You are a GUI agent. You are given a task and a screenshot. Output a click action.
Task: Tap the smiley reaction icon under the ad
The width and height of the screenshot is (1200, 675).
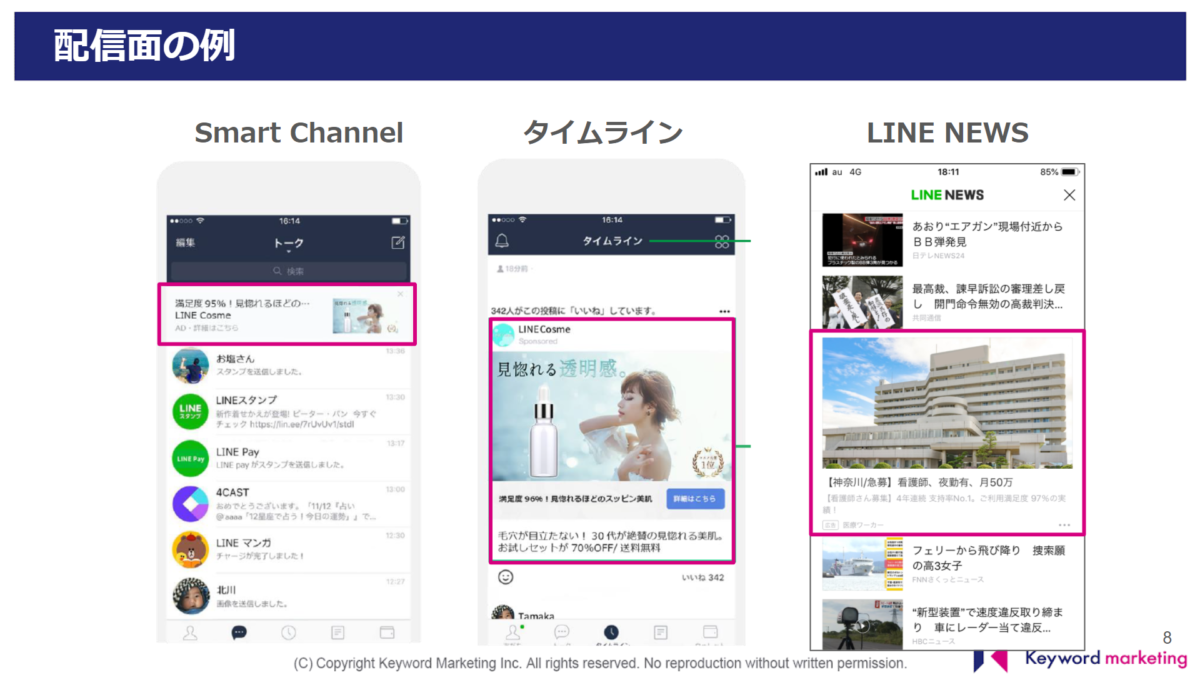pyautogui.click(x=506, y=577)
